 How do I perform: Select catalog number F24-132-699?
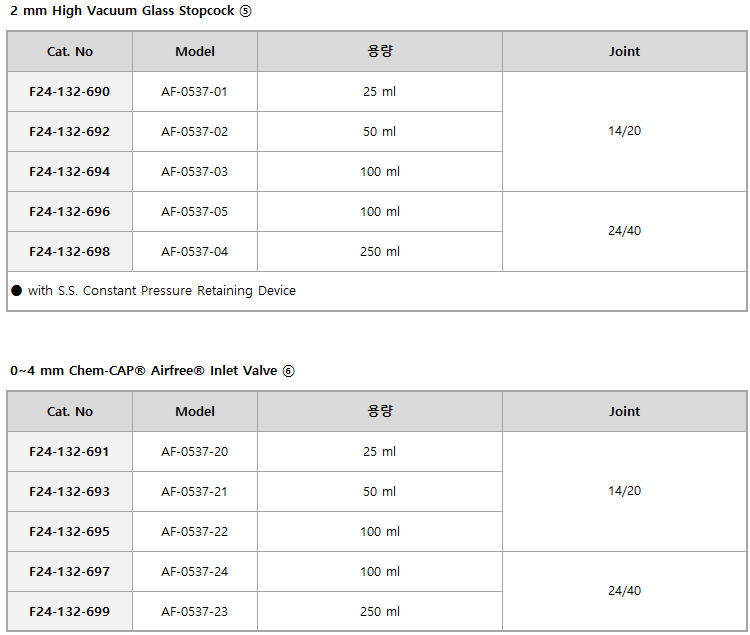coord(70,612)
